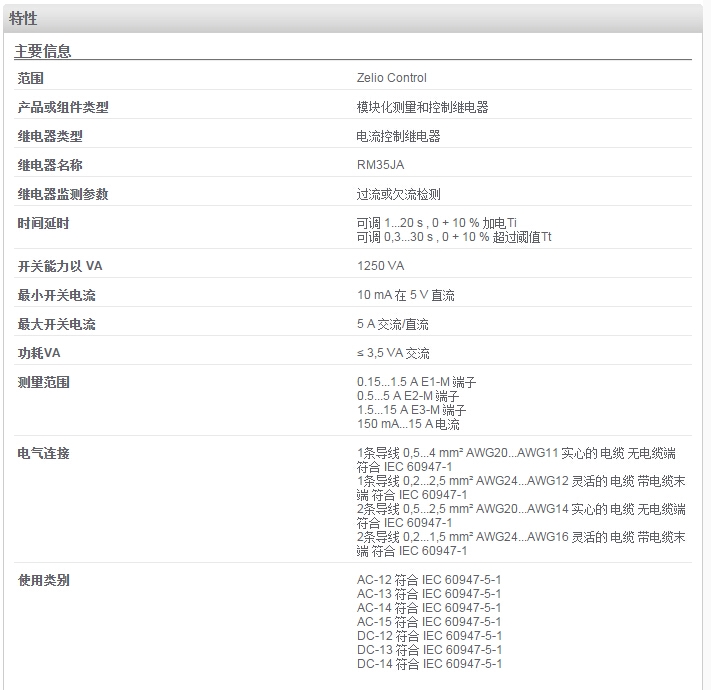Select the 过流或欠流检测 value

399,194
